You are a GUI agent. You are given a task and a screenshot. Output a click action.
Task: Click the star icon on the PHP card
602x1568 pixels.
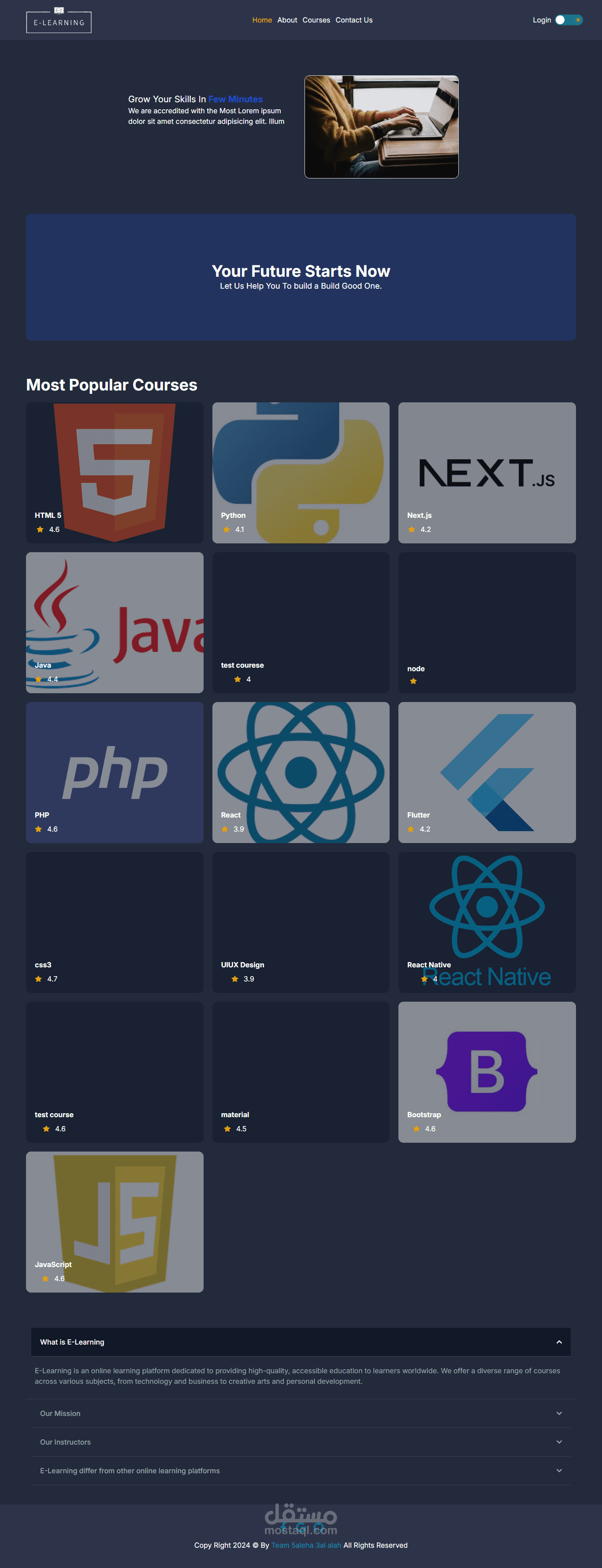38,829
